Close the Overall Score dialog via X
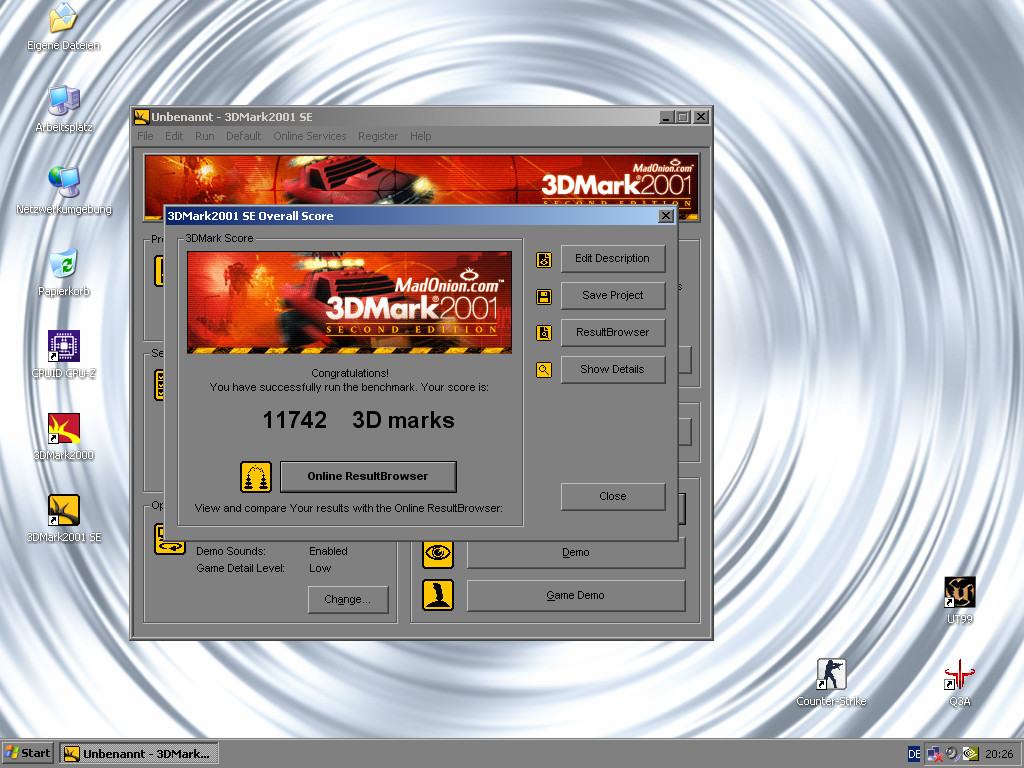Viewport: 1024px width, 768px height. (665, 216)
